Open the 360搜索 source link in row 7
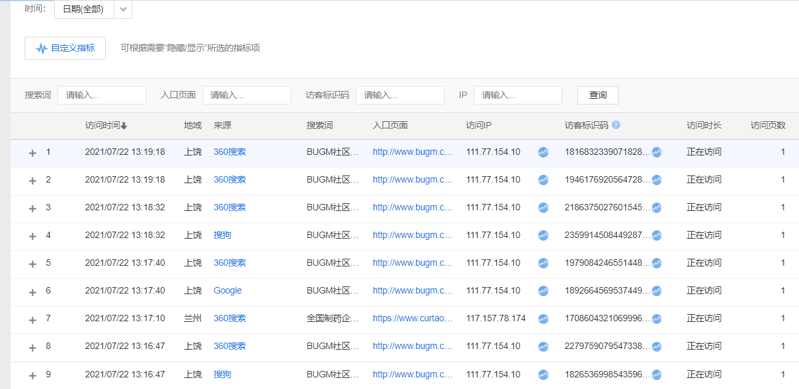 click(x=229, y=318)
